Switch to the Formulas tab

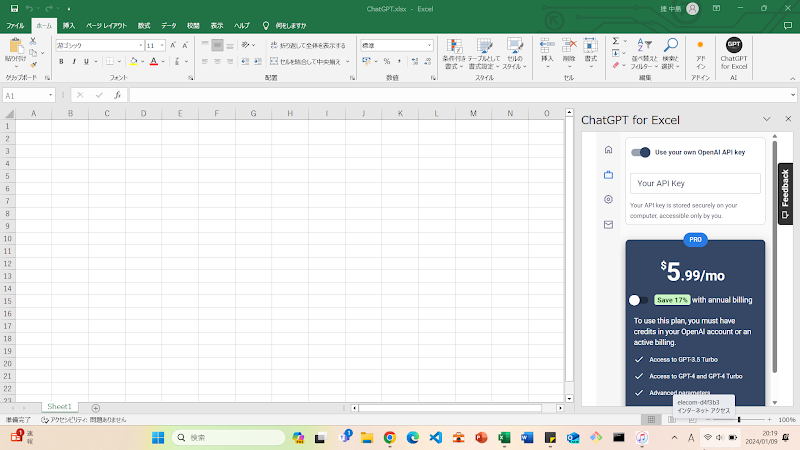(x=144, y=26)
